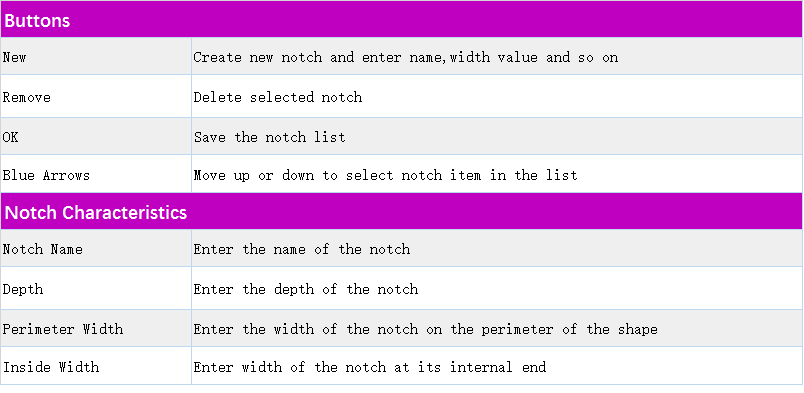Click the 'Delete selected notch' description
804x393 pixels.
278,97
